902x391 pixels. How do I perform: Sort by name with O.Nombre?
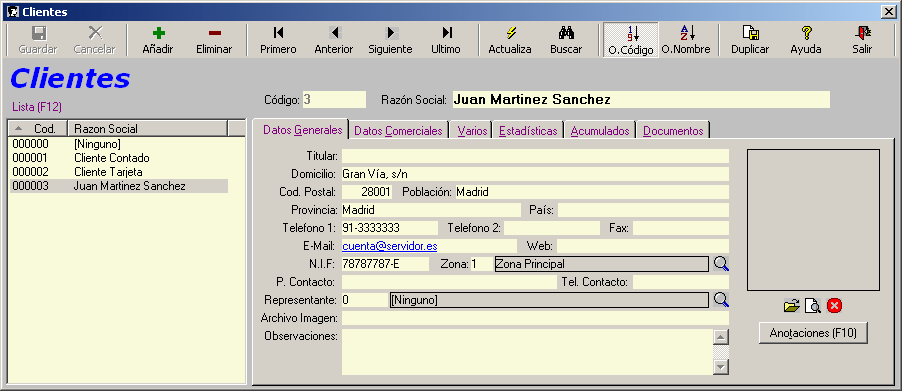click(x=686, y=40)
